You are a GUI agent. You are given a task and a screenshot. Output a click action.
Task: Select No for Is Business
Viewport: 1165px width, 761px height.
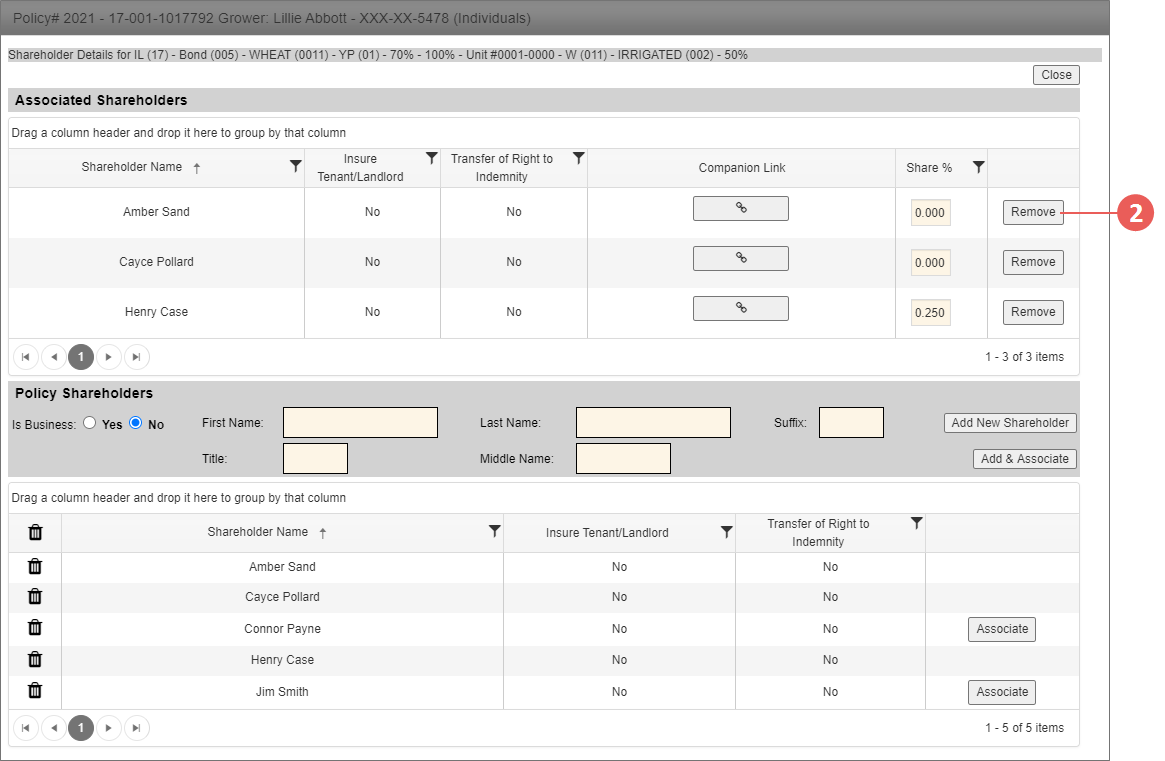tap(135, 423)
